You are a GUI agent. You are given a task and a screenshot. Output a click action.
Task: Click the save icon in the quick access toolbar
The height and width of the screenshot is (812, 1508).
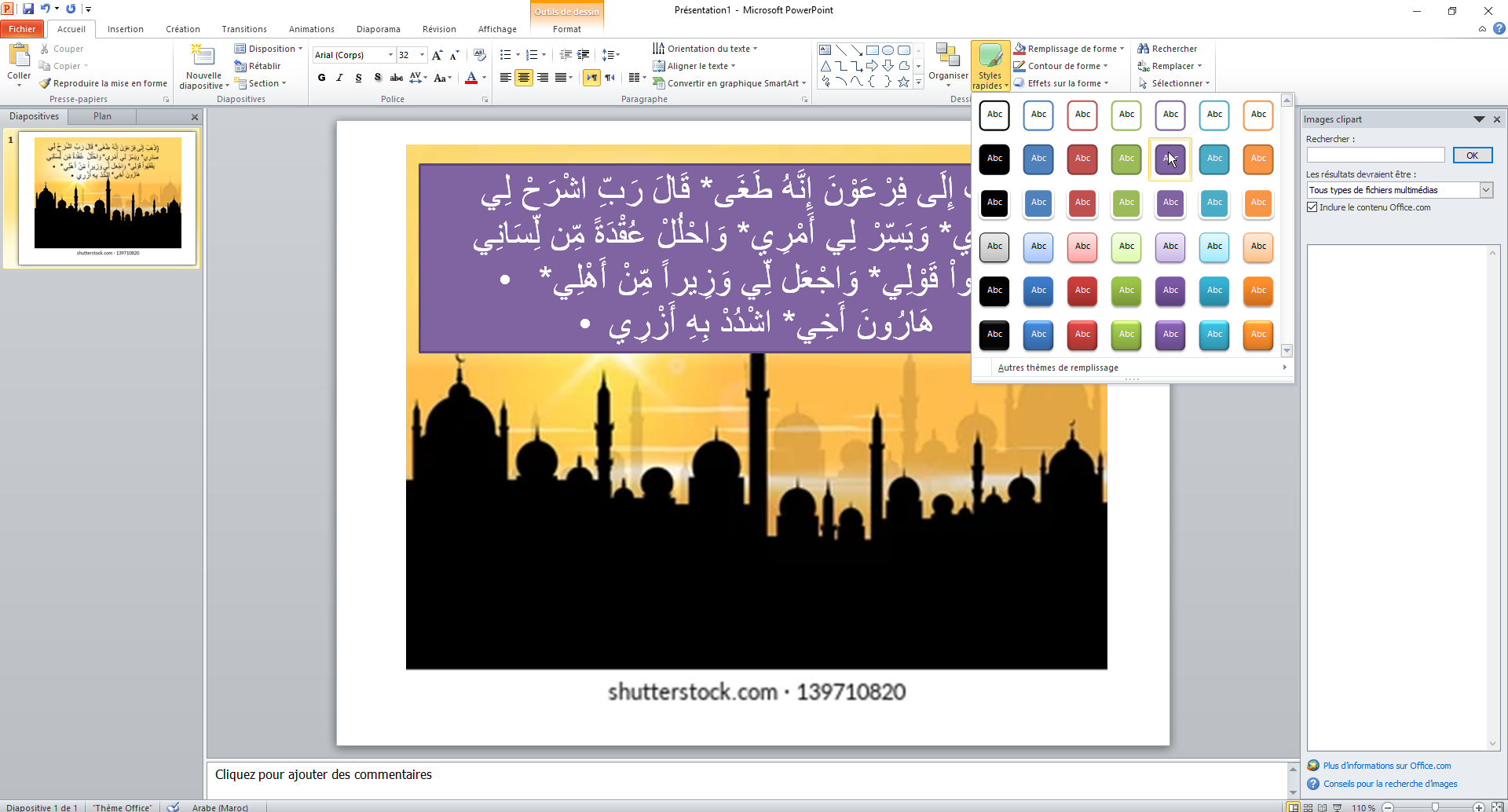pos(28,9)
